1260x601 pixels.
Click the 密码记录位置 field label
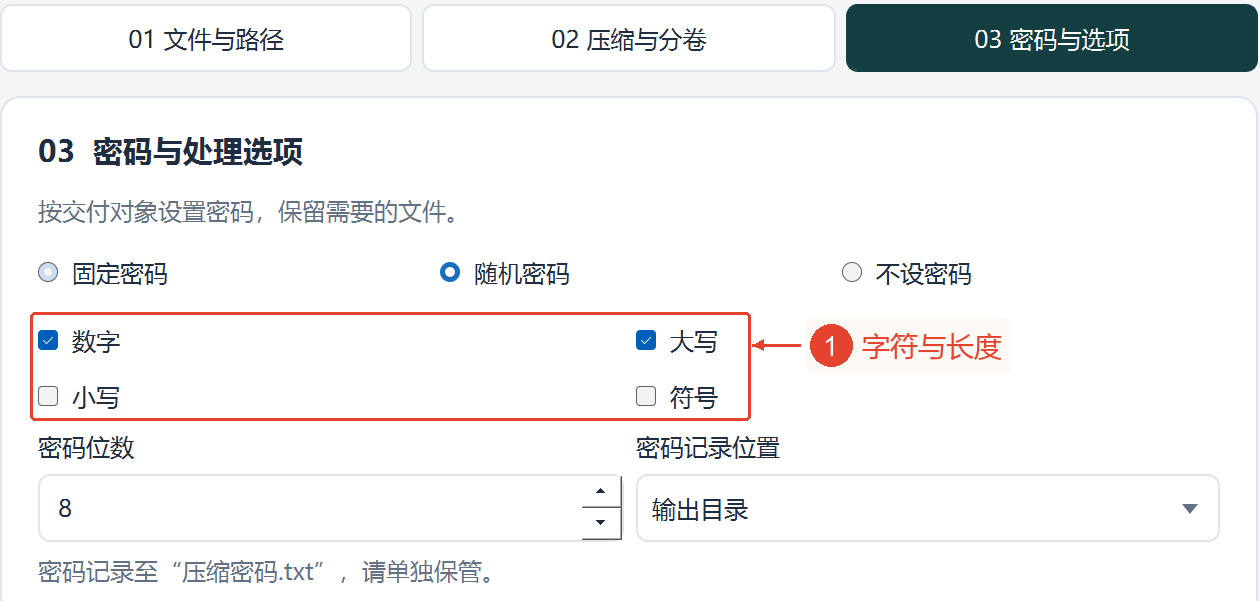point(708,447)
